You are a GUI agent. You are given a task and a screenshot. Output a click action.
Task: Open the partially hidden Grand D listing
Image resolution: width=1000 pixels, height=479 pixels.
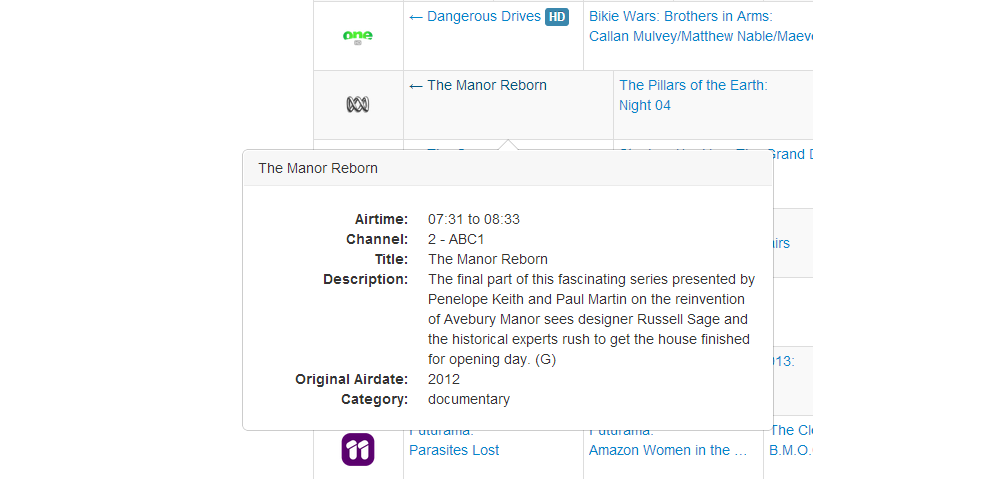[790, 155]
